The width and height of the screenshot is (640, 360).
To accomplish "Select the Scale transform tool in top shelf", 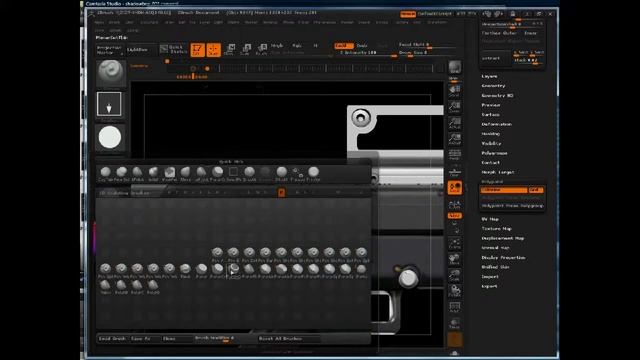I will (246, 50).
